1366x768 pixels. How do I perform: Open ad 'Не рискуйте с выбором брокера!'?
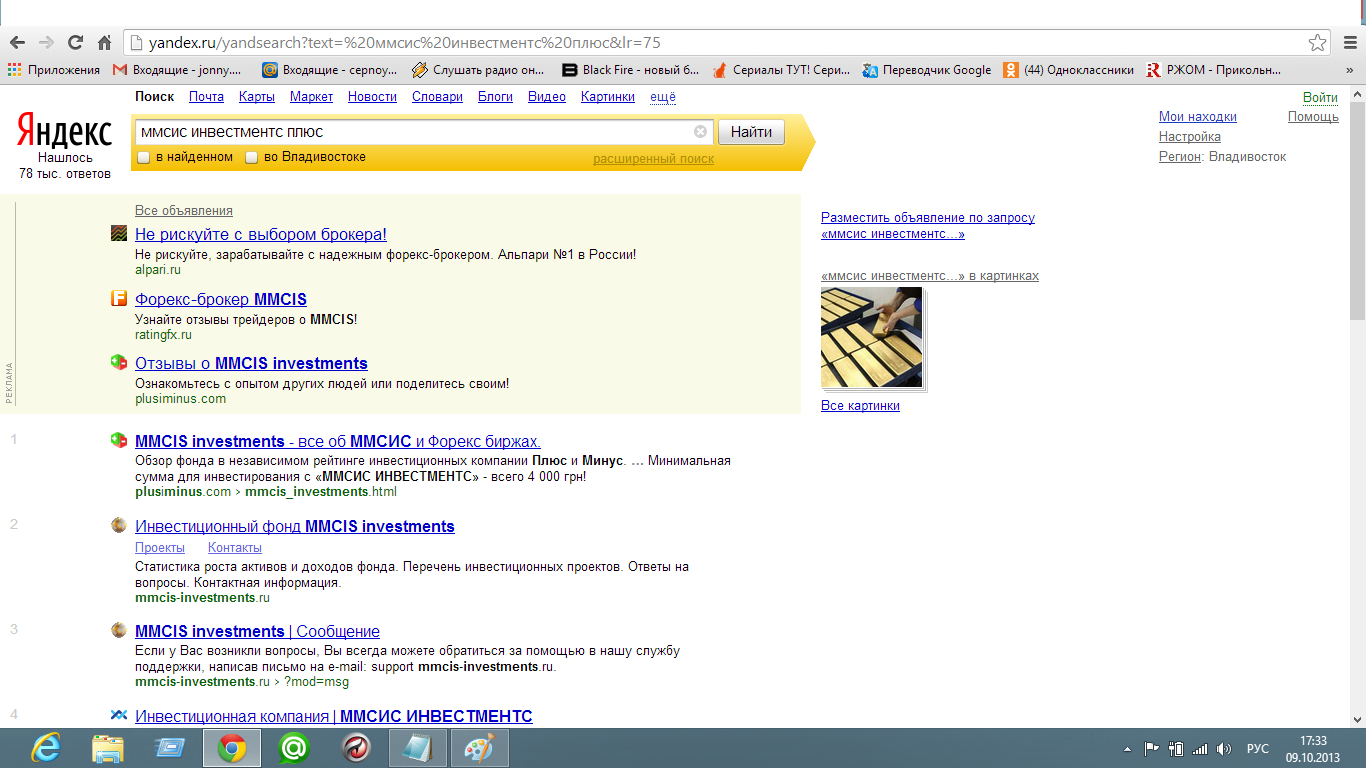pos(261,235)
